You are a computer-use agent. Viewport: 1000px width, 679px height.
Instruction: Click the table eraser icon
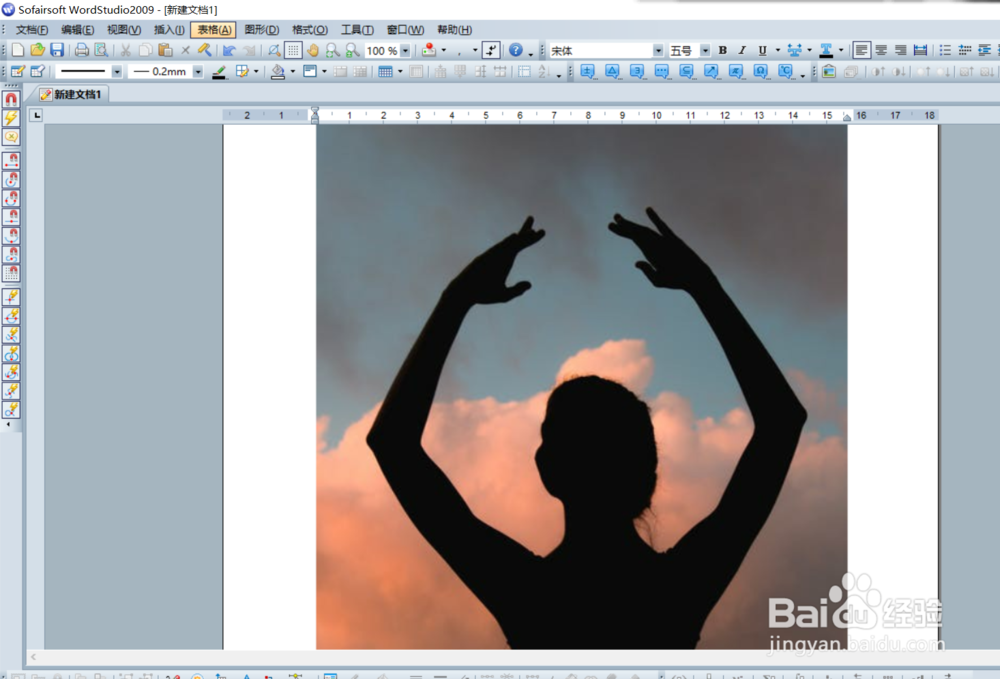click(38, 71)
